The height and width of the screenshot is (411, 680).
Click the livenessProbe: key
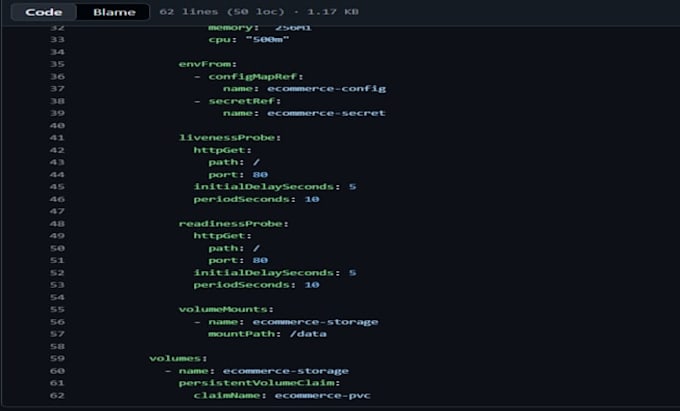230,138
